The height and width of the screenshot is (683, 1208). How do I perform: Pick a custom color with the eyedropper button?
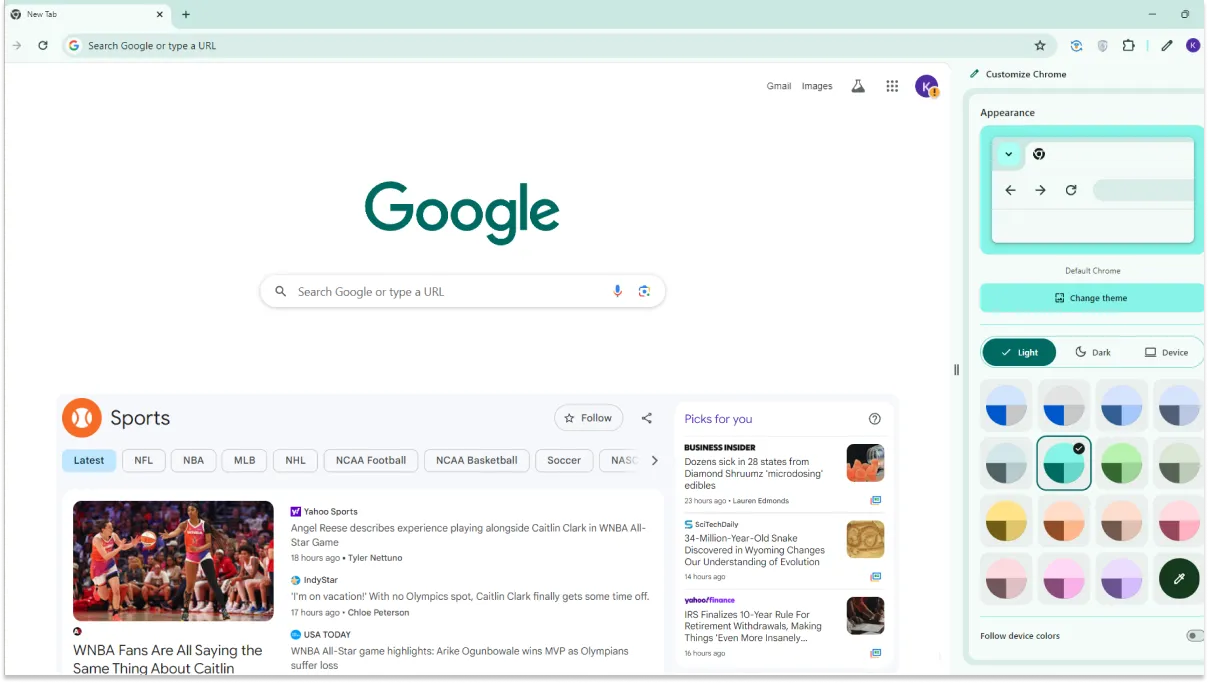pyautogui.click(x=1179, y=578)
